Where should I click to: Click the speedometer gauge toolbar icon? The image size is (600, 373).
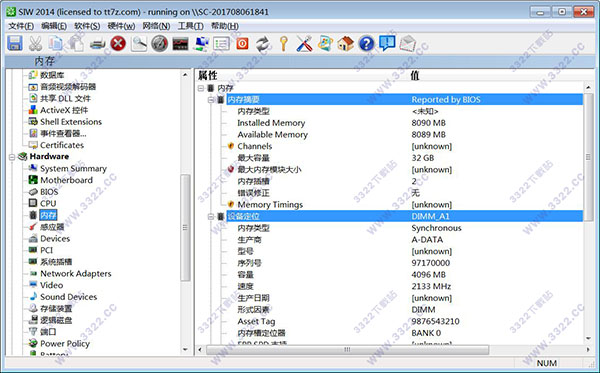coord(160,43)
